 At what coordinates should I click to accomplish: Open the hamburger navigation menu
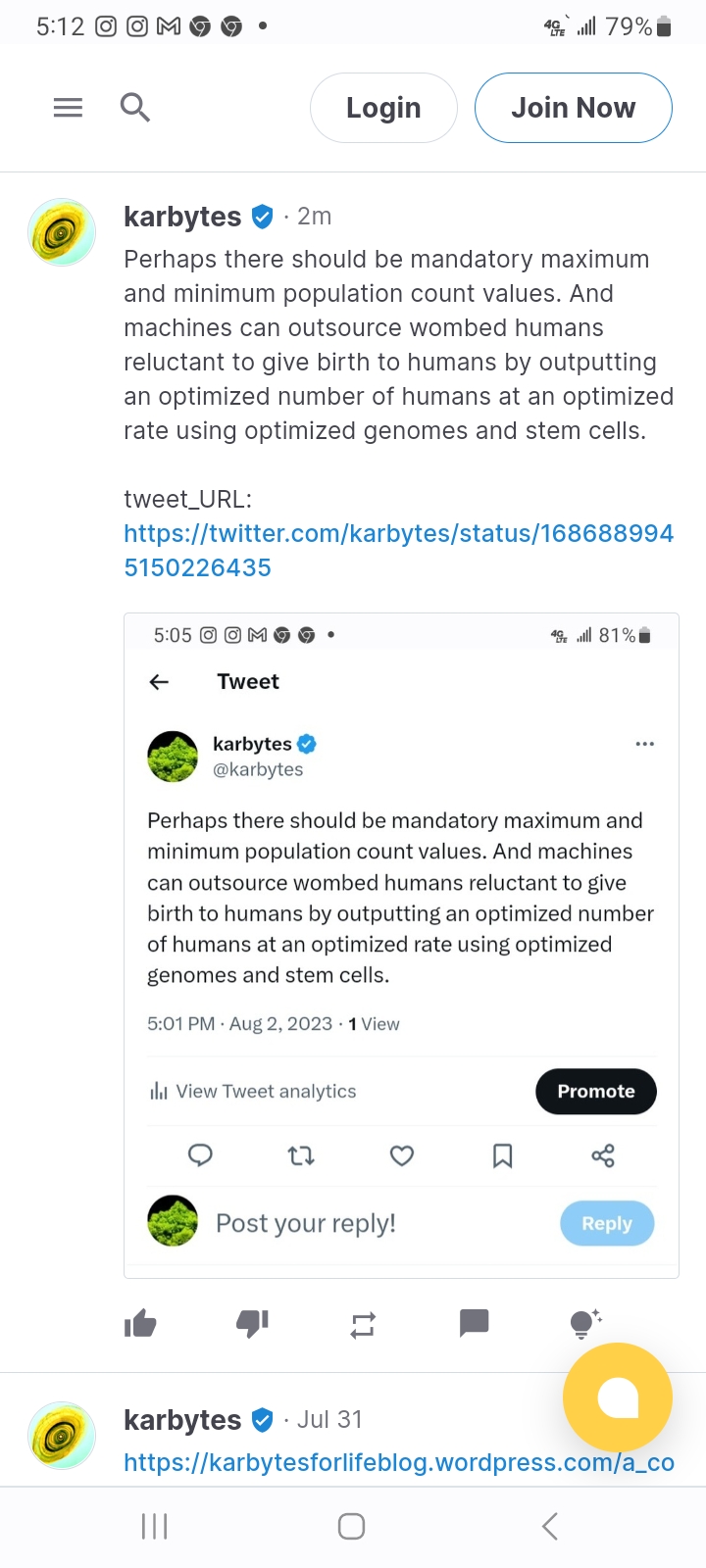point(68,108)
